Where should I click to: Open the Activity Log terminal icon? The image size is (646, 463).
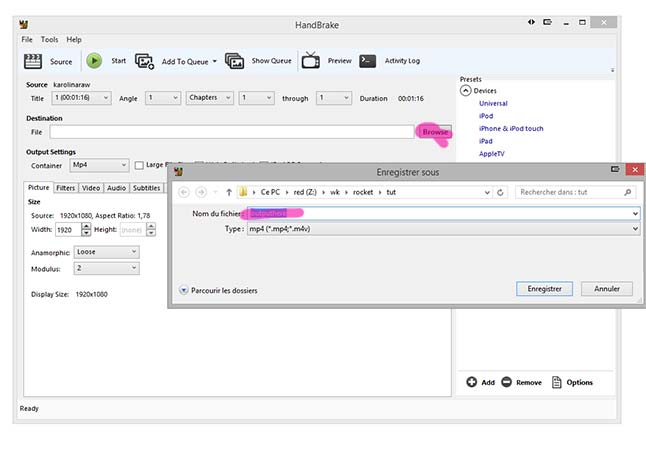point(367,61)
